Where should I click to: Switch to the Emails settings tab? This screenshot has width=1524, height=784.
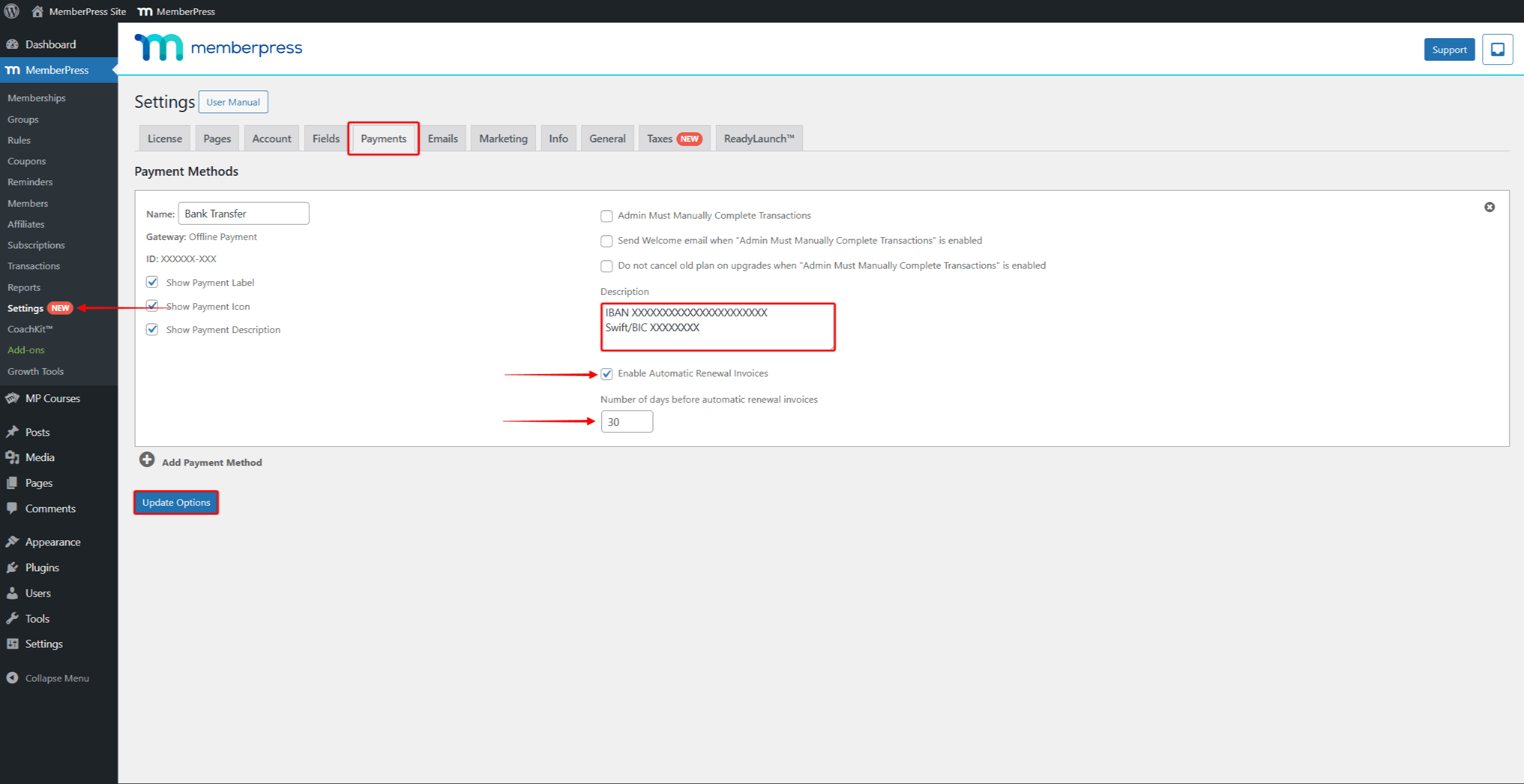[x=442, y=138]
